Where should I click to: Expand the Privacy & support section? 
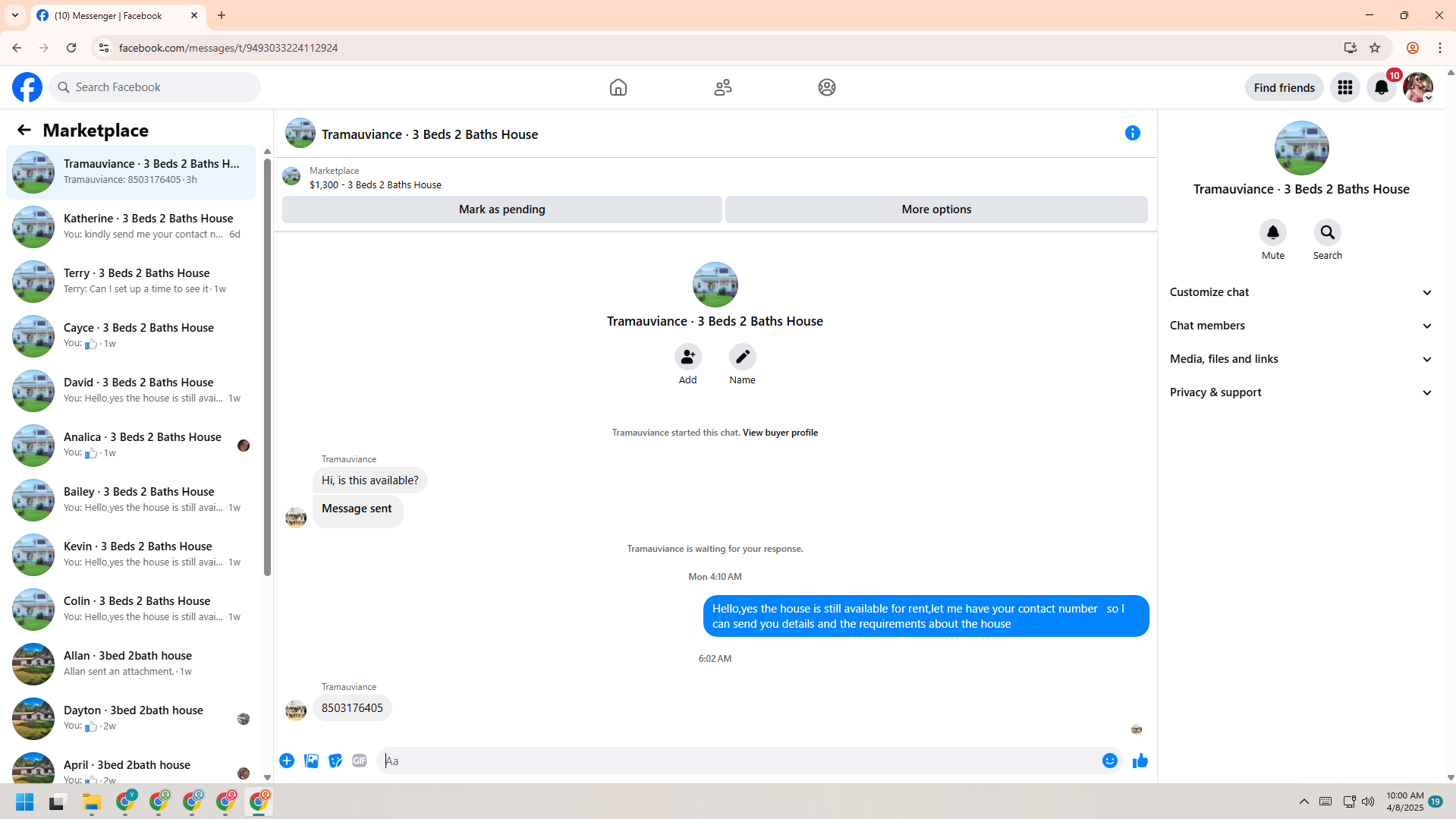(1301, 392)
